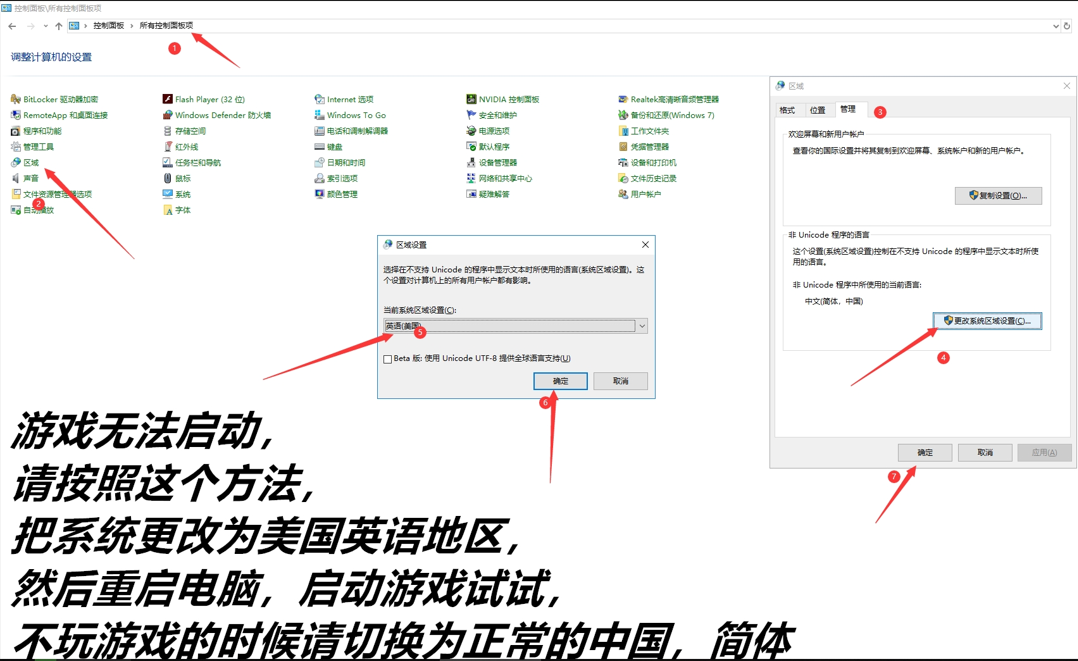
Task: Click 取消 in the 区域 dialog
Action: click(985, 453)
